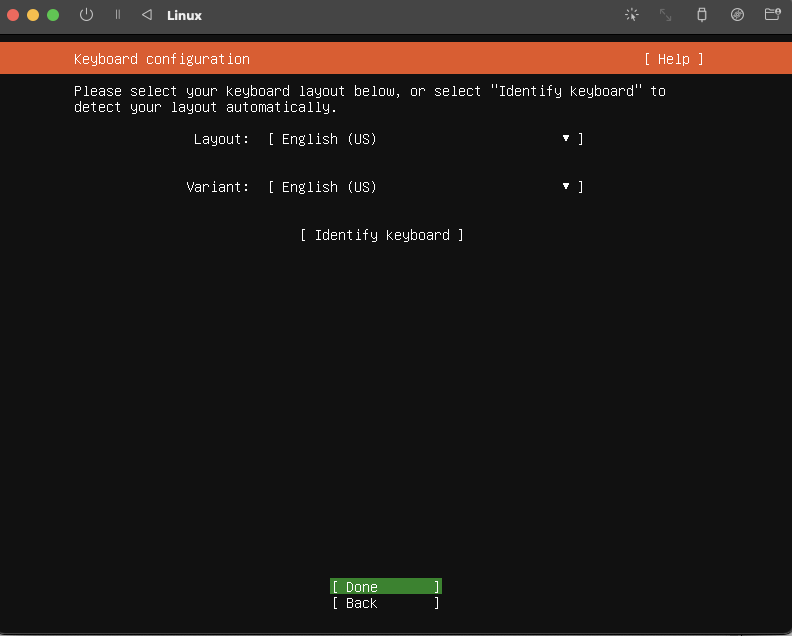
Task: Open the USB devices icon
Action: click(x=702, y=15)
